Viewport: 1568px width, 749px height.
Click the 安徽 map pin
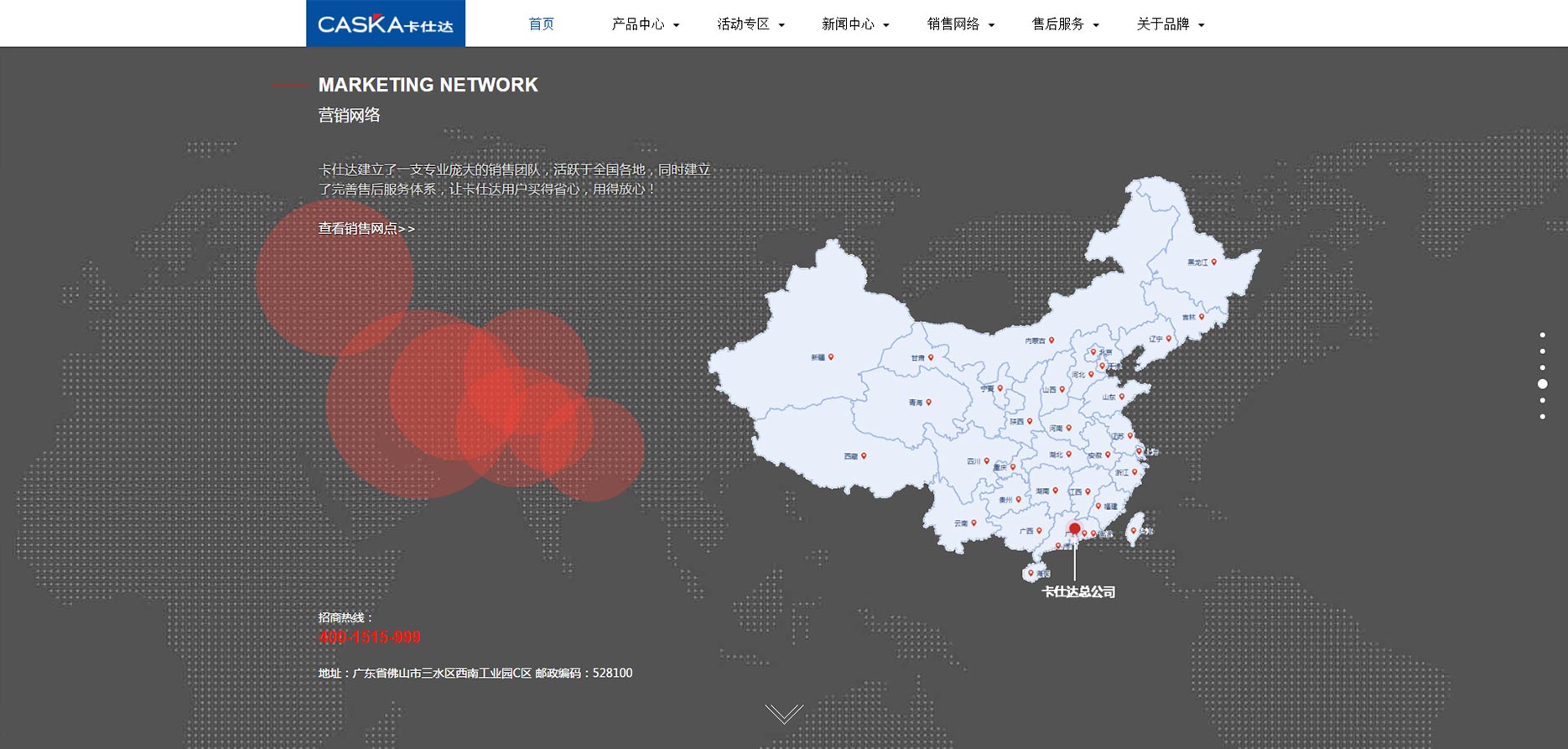click(1108, 455)
